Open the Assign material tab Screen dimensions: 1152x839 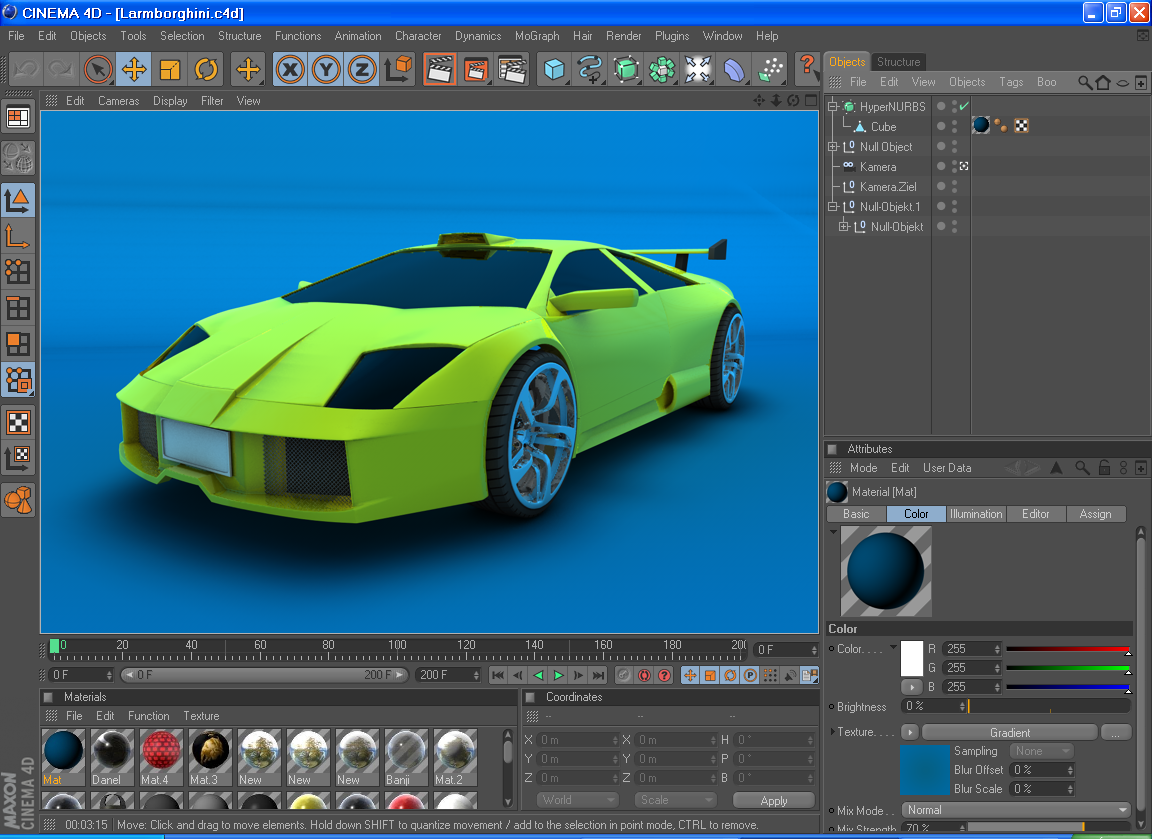(1095, 514)
